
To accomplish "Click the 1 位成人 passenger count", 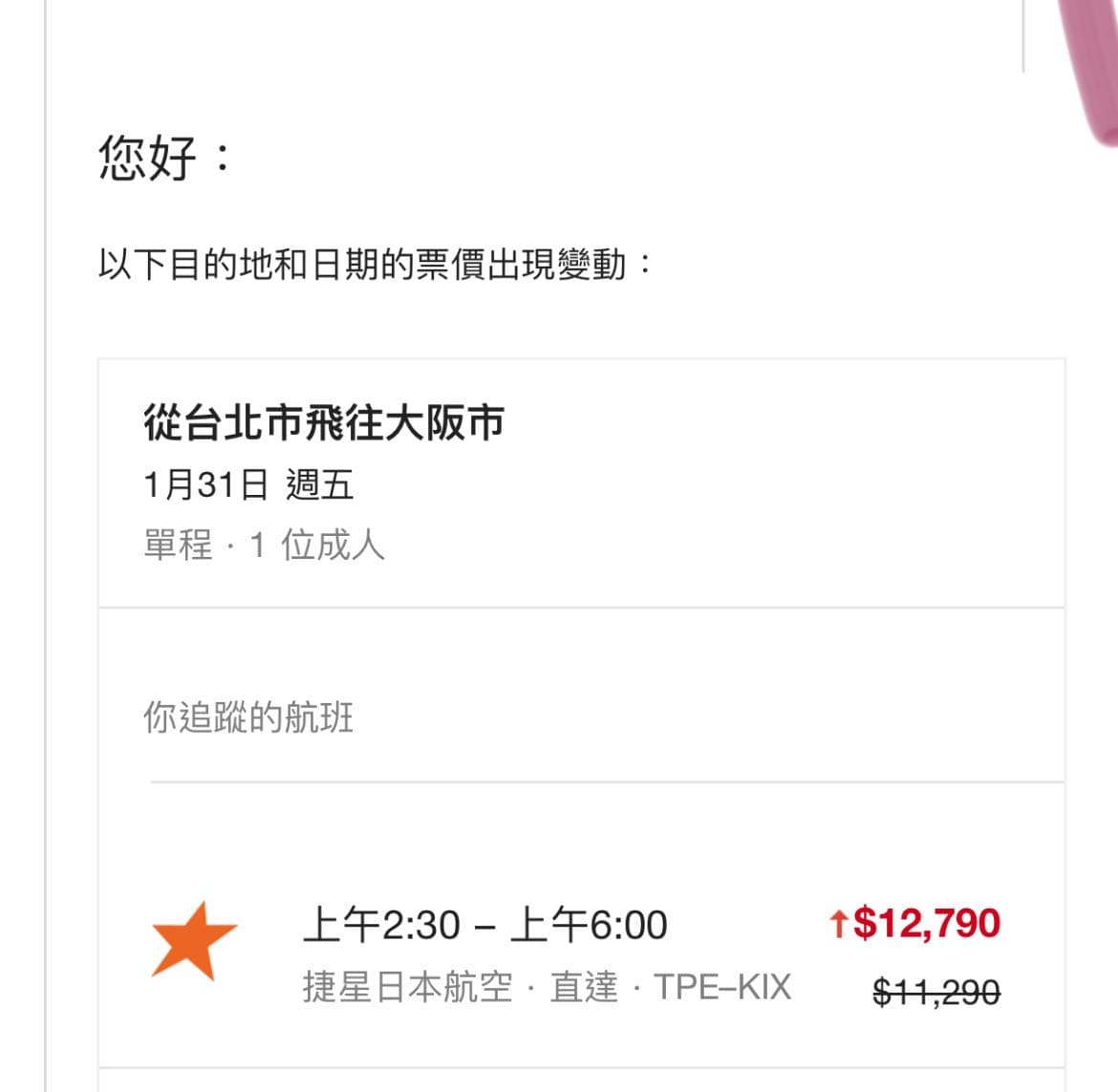I will click(x=317, y=546).
